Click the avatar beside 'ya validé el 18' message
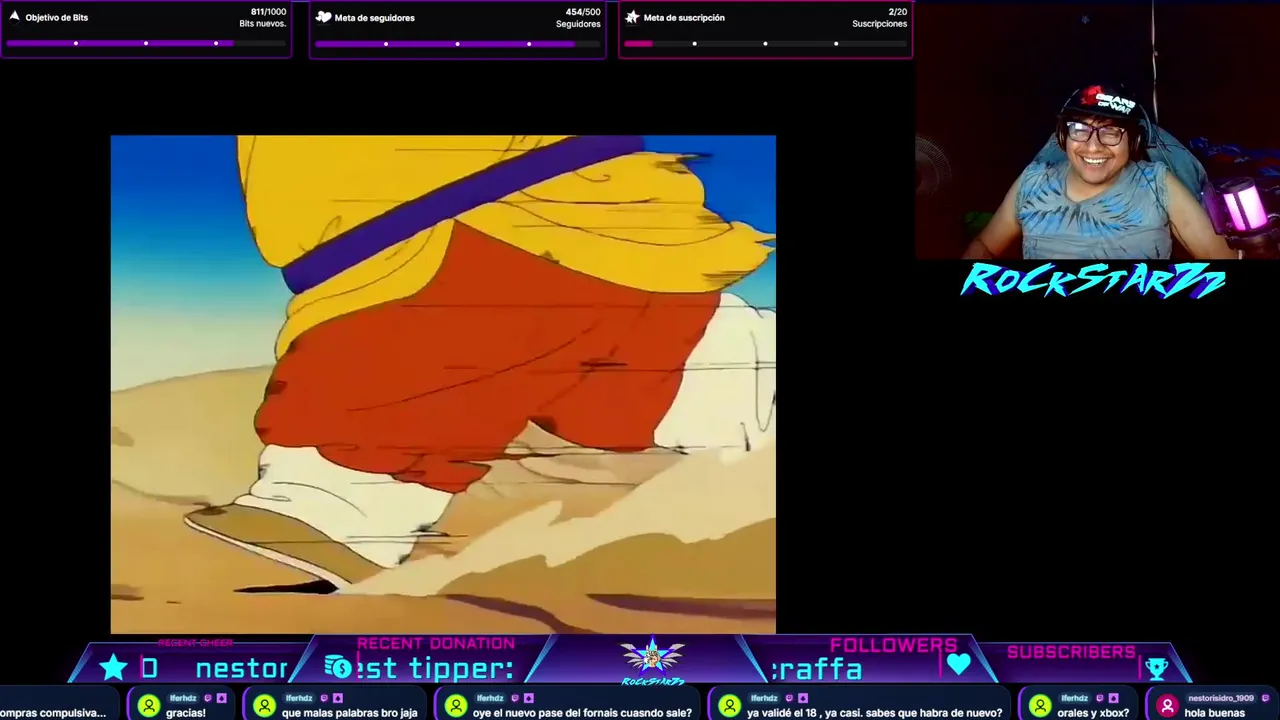Screen dimensions: 1280x720 (x=729, y=706)
